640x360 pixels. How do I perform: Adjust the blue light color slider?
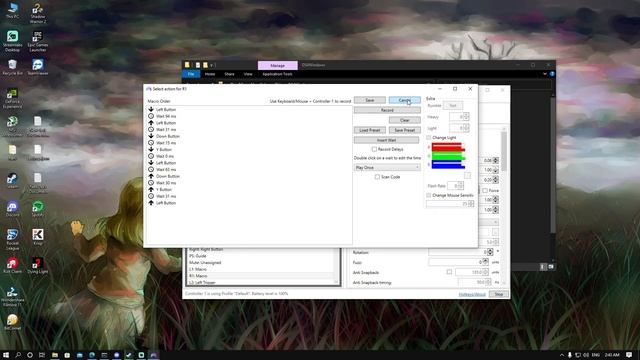point(448,164)
